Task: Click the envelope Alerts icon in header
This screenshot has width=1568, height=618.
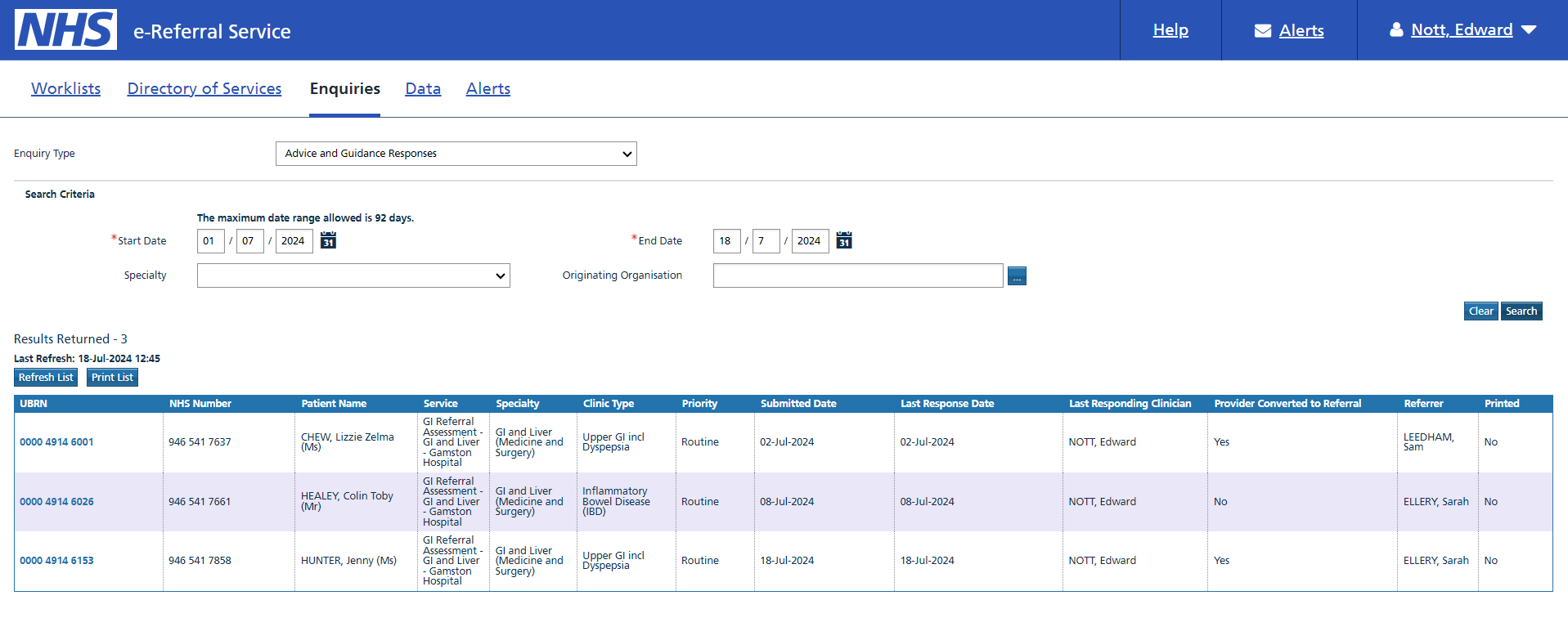Action: click(1263, 31)
